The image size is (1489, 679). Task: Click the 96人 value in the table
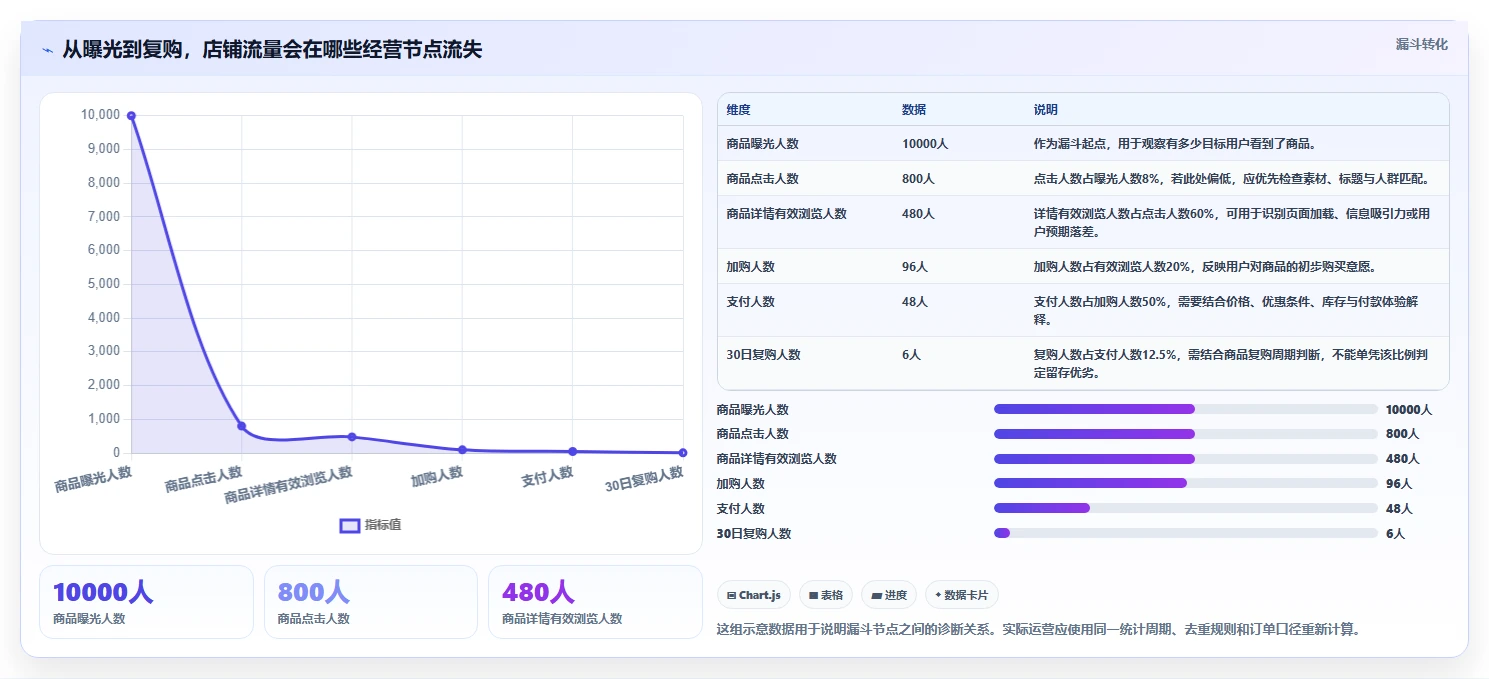pos(915,267)
